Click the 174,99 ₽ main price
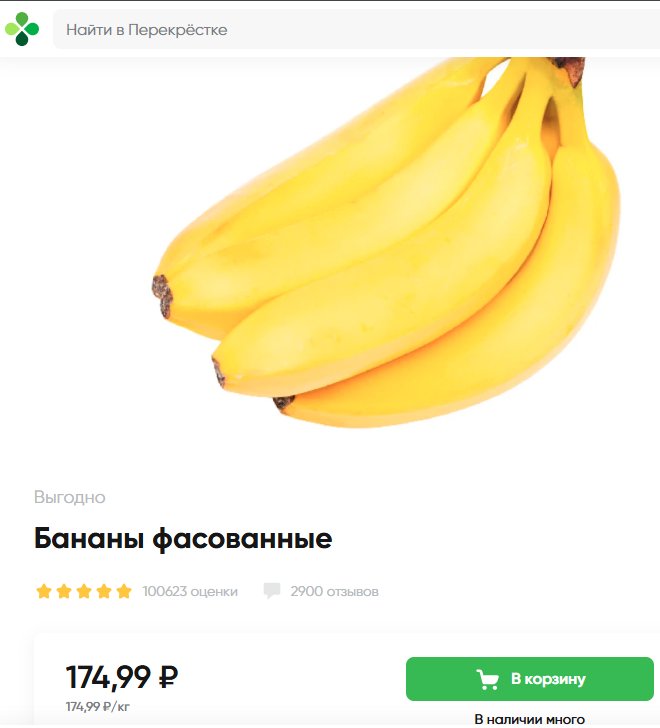Image resolution: width=660 pixels, height=728 pixels. pyautogui.click(x=122, y=677)
